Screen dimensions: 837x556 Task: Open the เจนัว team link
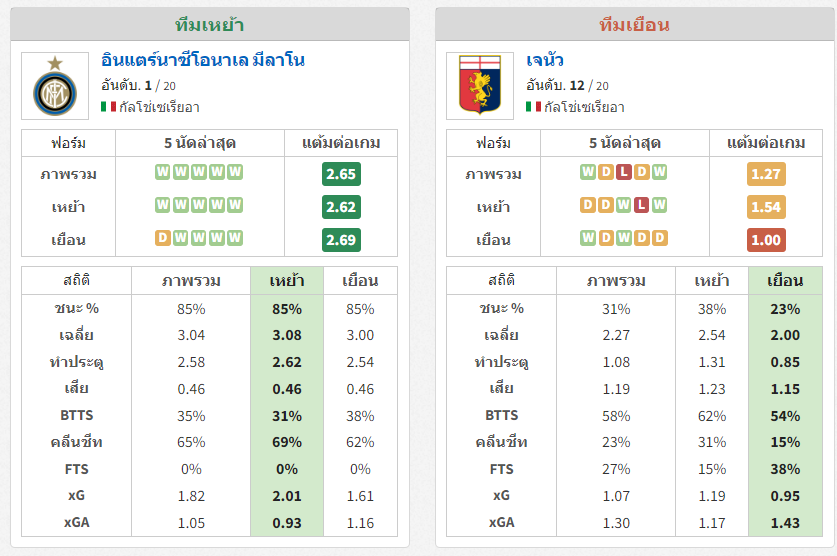[x=544, y=60]
